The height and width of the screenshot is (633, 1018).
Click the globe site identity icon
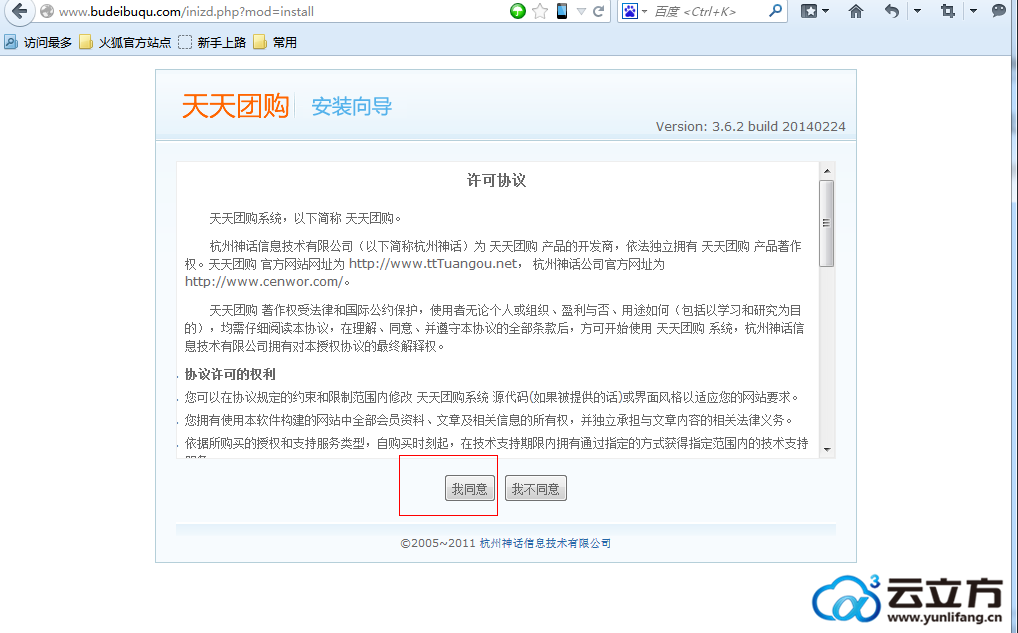(x=46, y=11)
